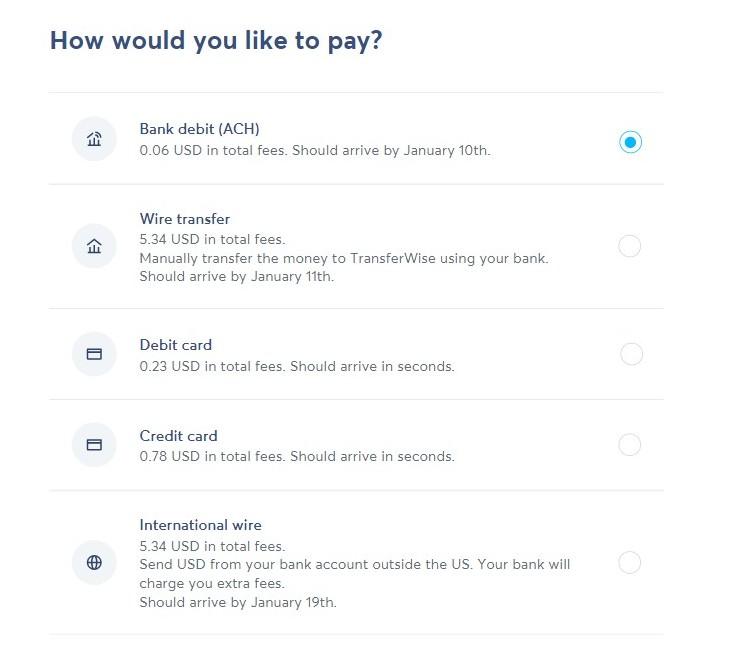
Task: Click the International wire globe icon
Action: (94, 562)
